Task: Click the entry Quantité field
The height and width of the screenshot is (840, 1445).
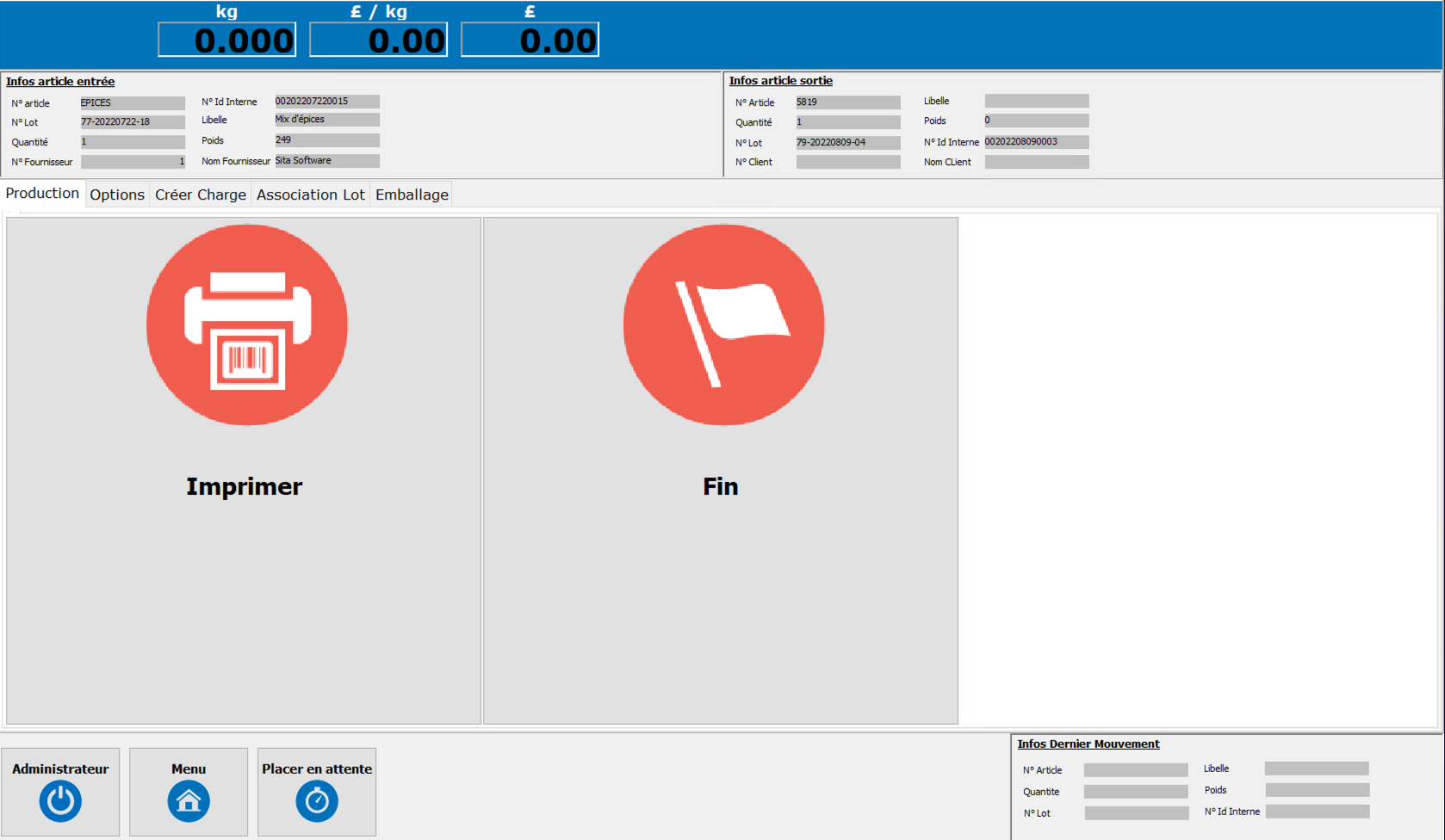Action: pos(133,142)
